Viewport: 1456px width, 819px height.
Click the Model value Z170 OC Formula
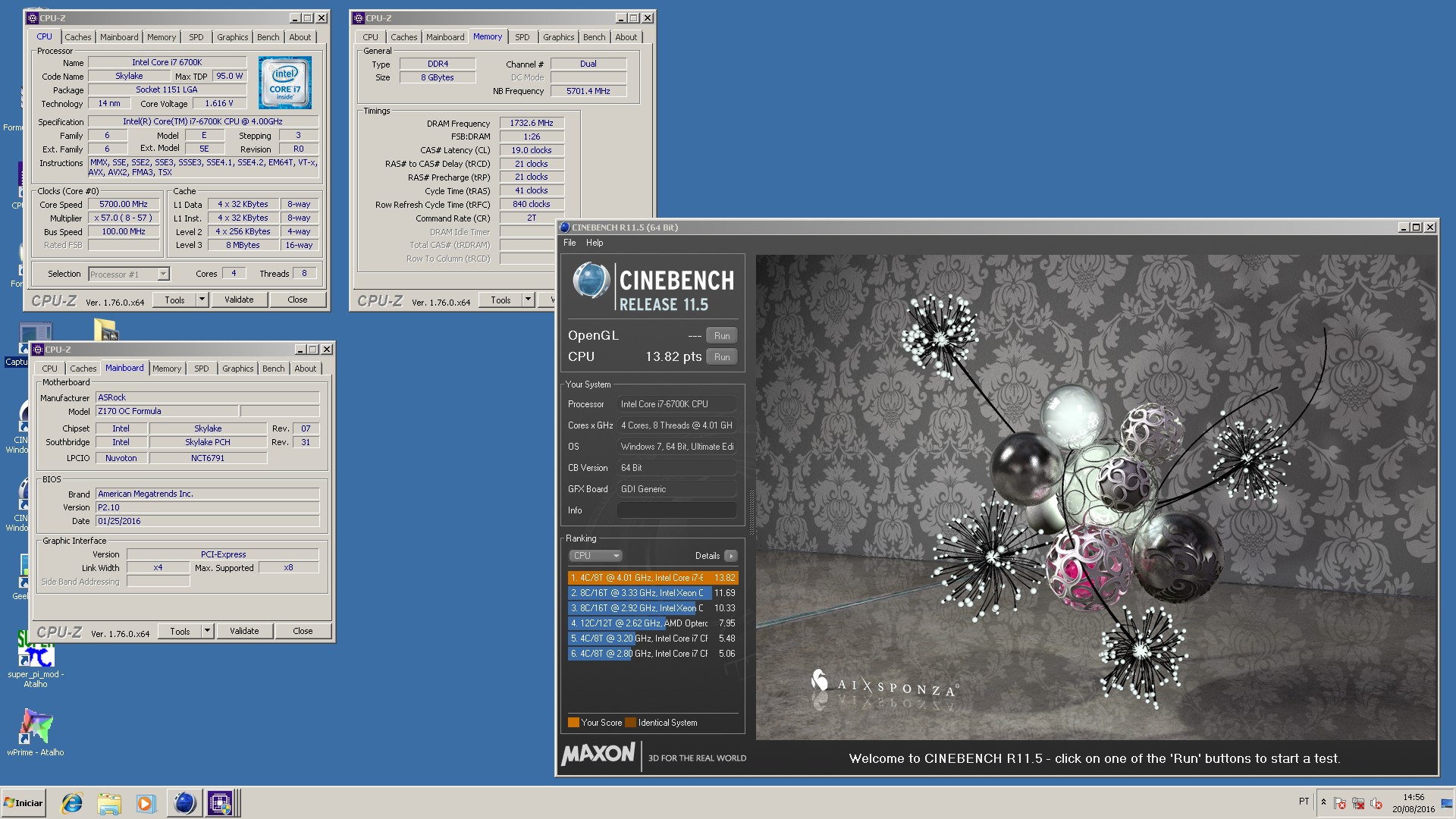coord(167,411)
